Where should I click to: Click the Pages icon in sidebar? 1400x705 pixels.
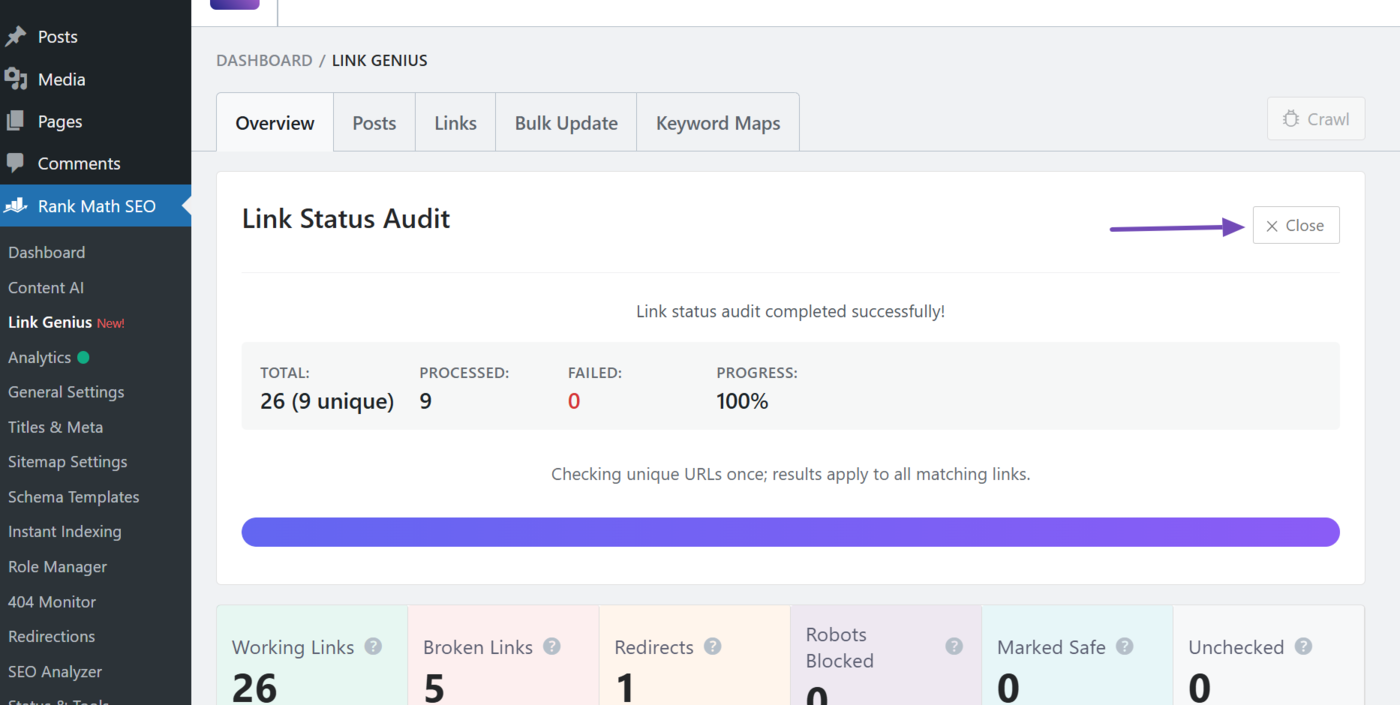point(15,121)
